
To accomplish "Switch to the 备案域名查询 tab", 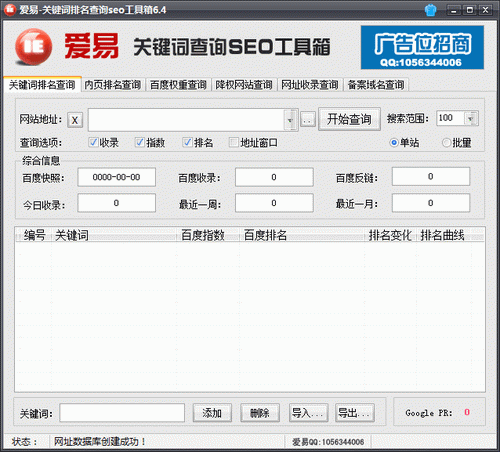I will (x=376, y=85).
